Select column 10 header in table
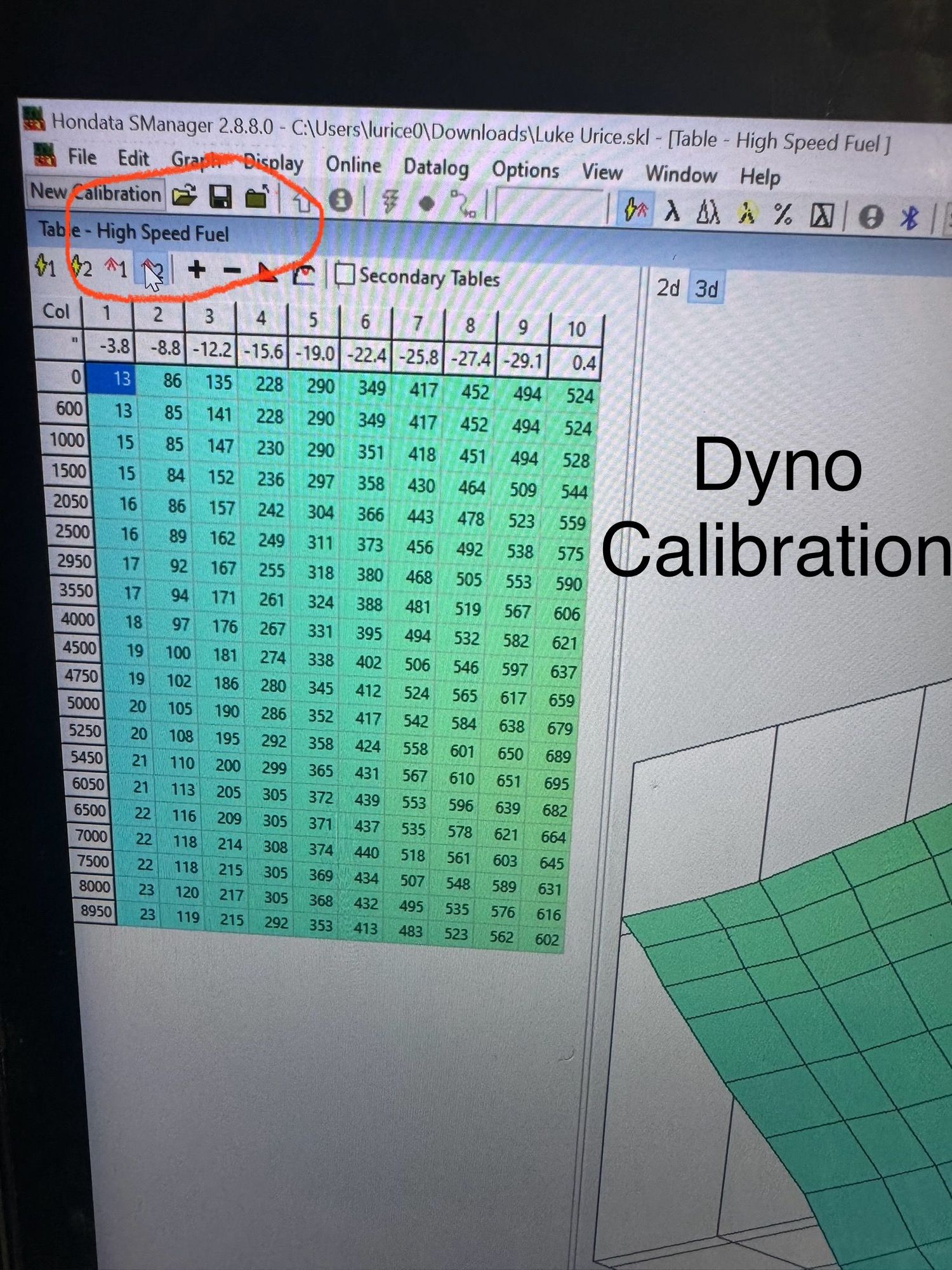 (x=576, y=329)
